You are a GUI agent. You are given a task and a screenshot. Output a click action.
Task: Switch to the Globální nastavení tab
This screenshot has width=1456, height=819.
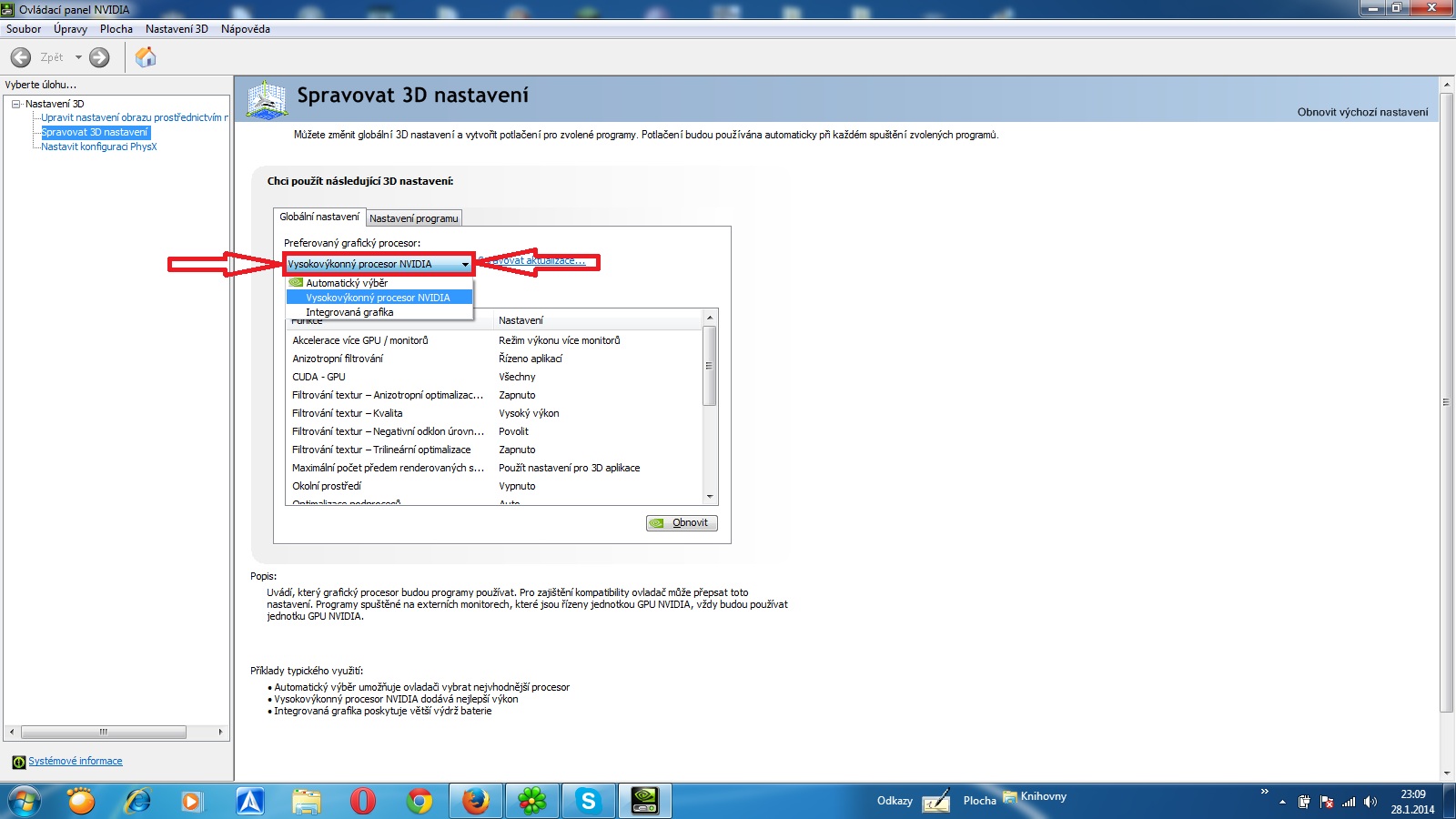(319, 217)
